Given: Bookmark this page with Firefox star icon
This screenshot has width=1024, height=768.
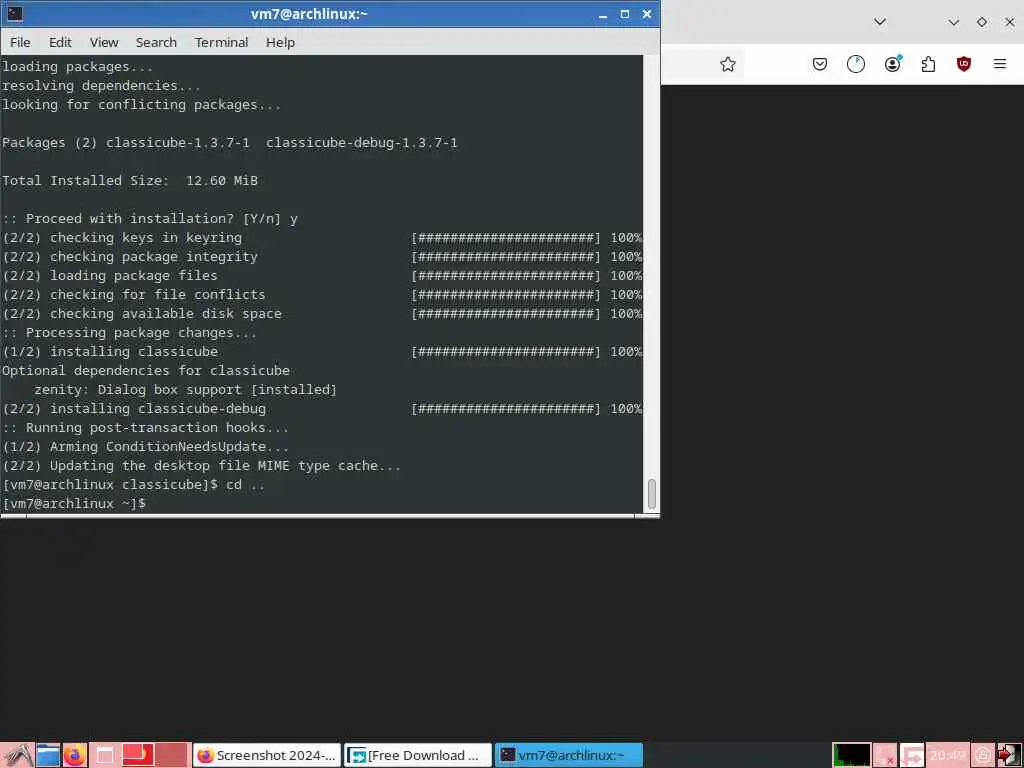Looking at the screenshot, I should tap(728, 64).
